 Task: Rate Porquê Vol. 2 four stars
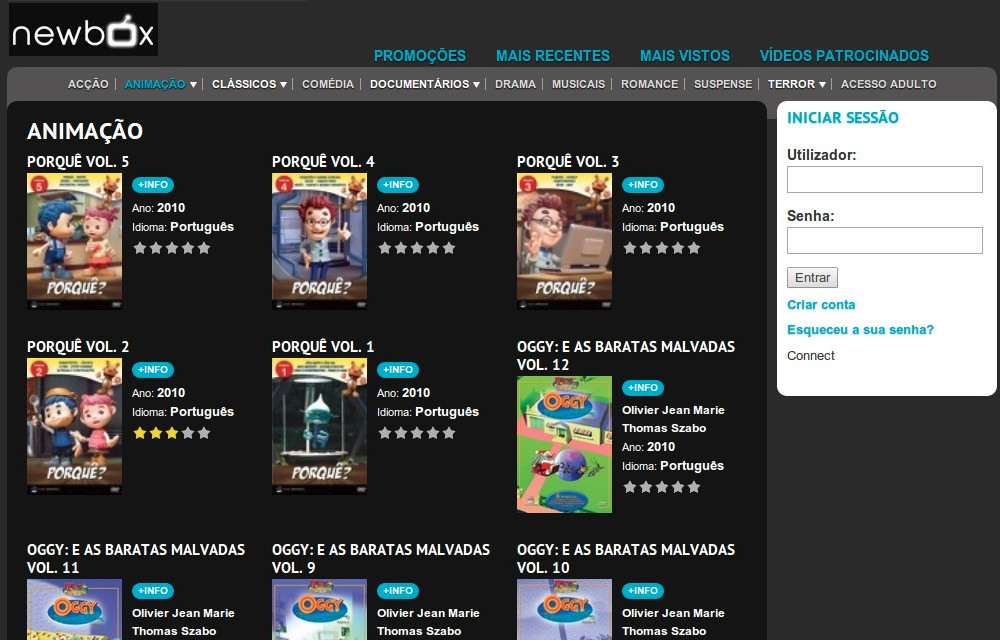[x=188, y=433]
